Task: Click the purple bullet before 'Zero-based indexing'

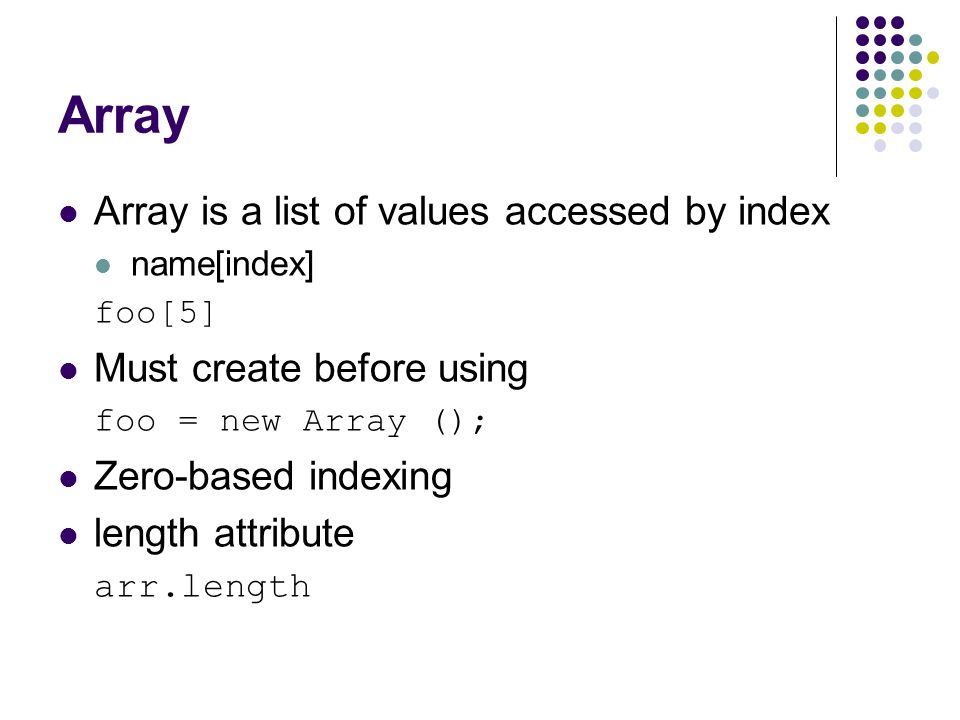Action: 69,479
